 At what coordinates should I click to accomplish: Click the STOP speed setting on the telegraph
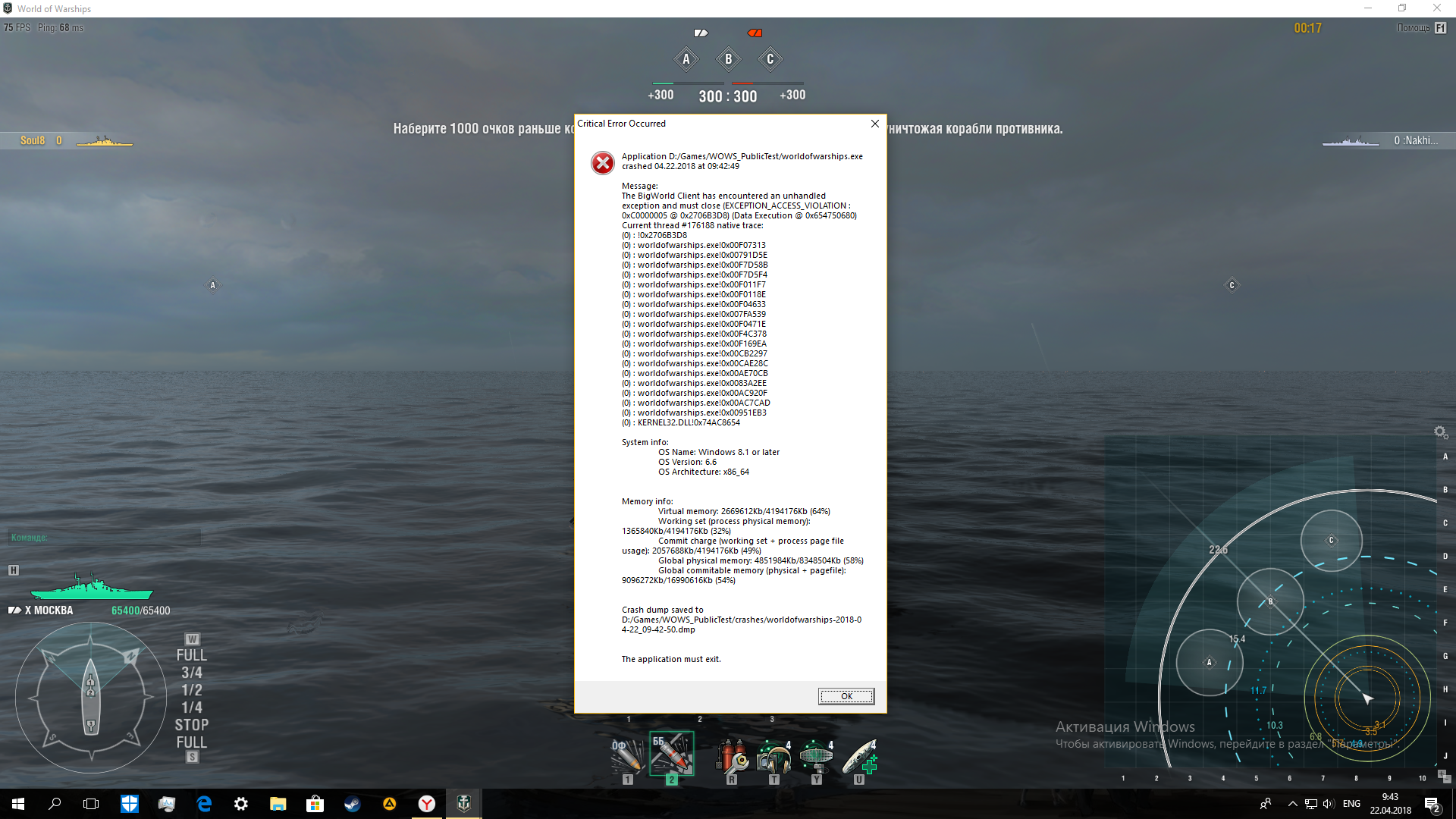(x=191, y=725)
